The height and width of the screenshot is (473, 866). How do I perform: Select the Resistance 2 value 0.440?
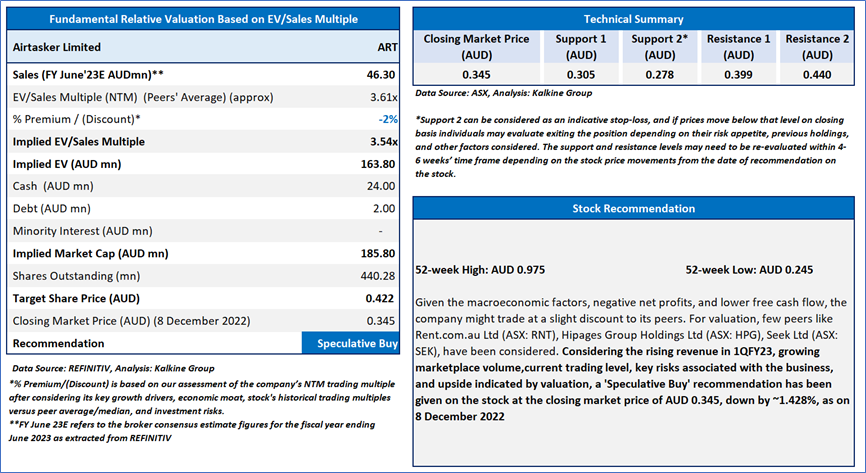(x=817, y=75)
